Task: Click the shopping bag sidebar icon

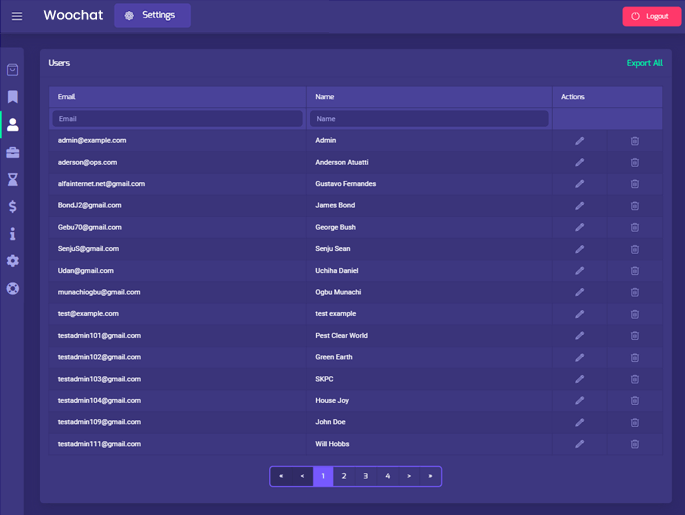Action: pyautogui.click(x=12, y=70)
